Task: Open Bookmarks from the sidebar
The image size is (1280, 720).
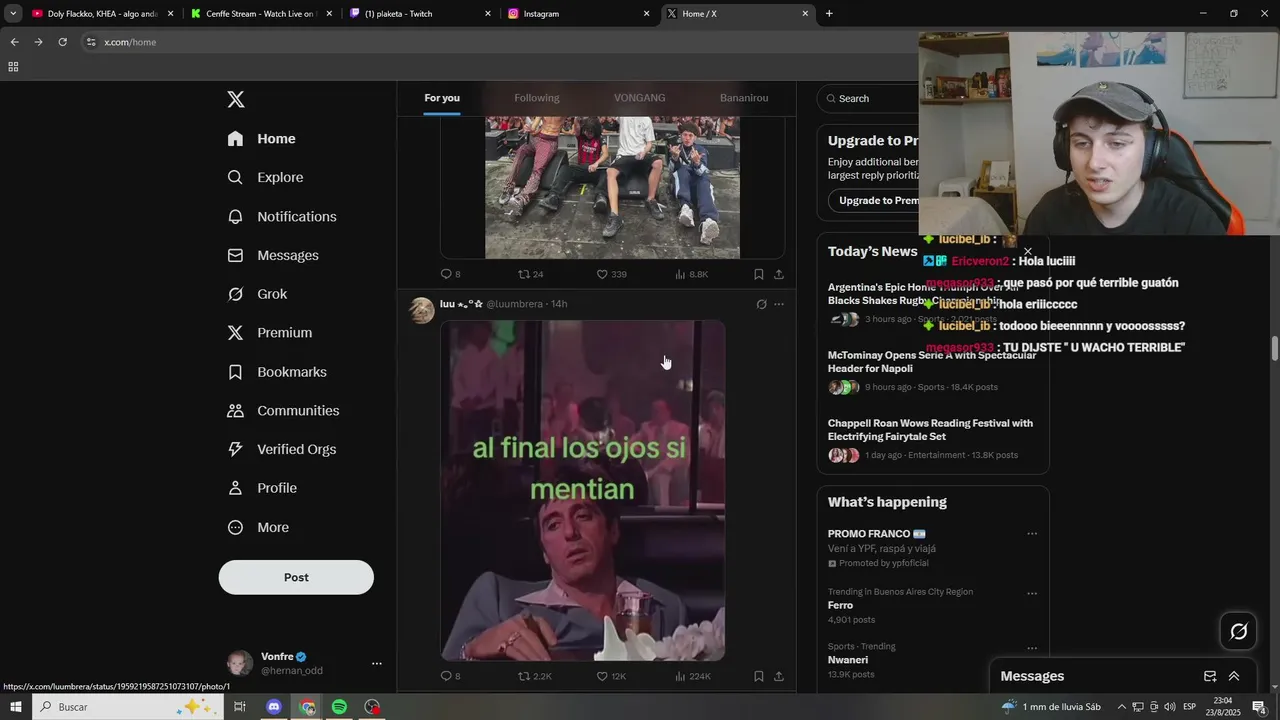Action: 277,372
